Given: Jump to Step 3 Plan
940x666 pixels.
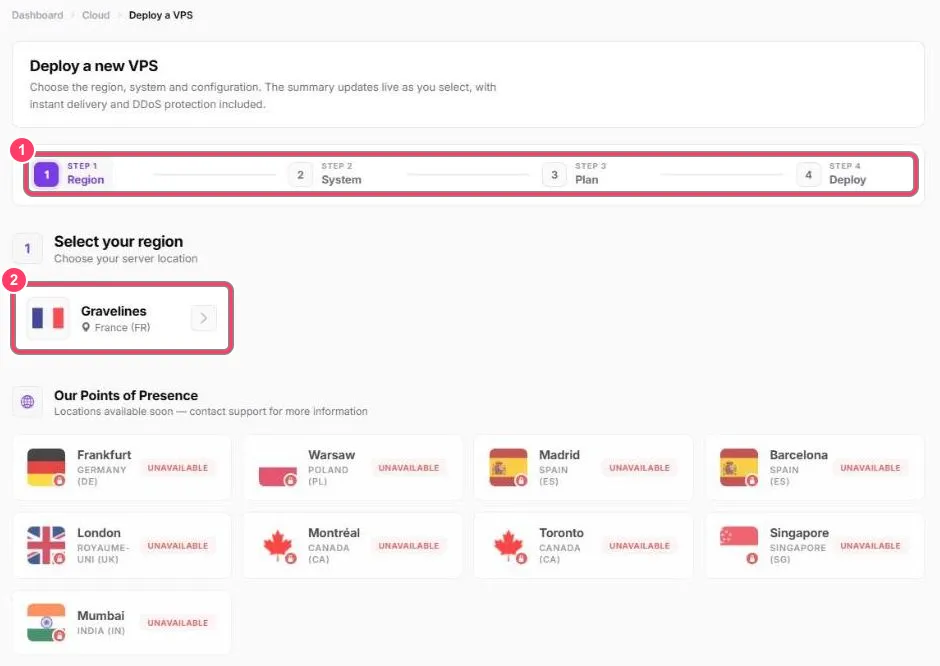Looking at the screenshot, I should (x=574, y=174).
